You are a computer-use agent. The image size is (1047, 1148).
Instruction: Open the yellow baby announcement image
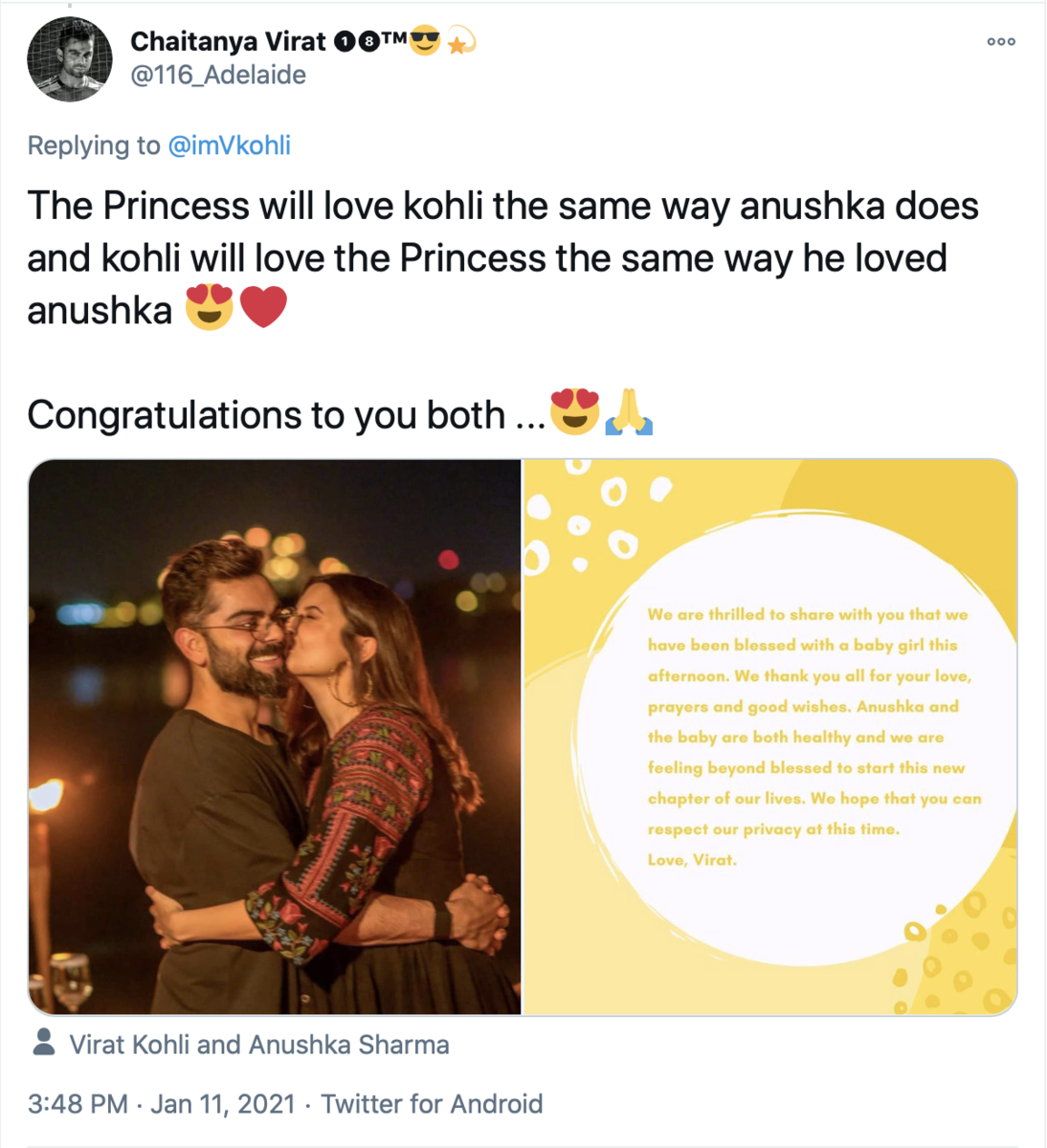(769, 737)
